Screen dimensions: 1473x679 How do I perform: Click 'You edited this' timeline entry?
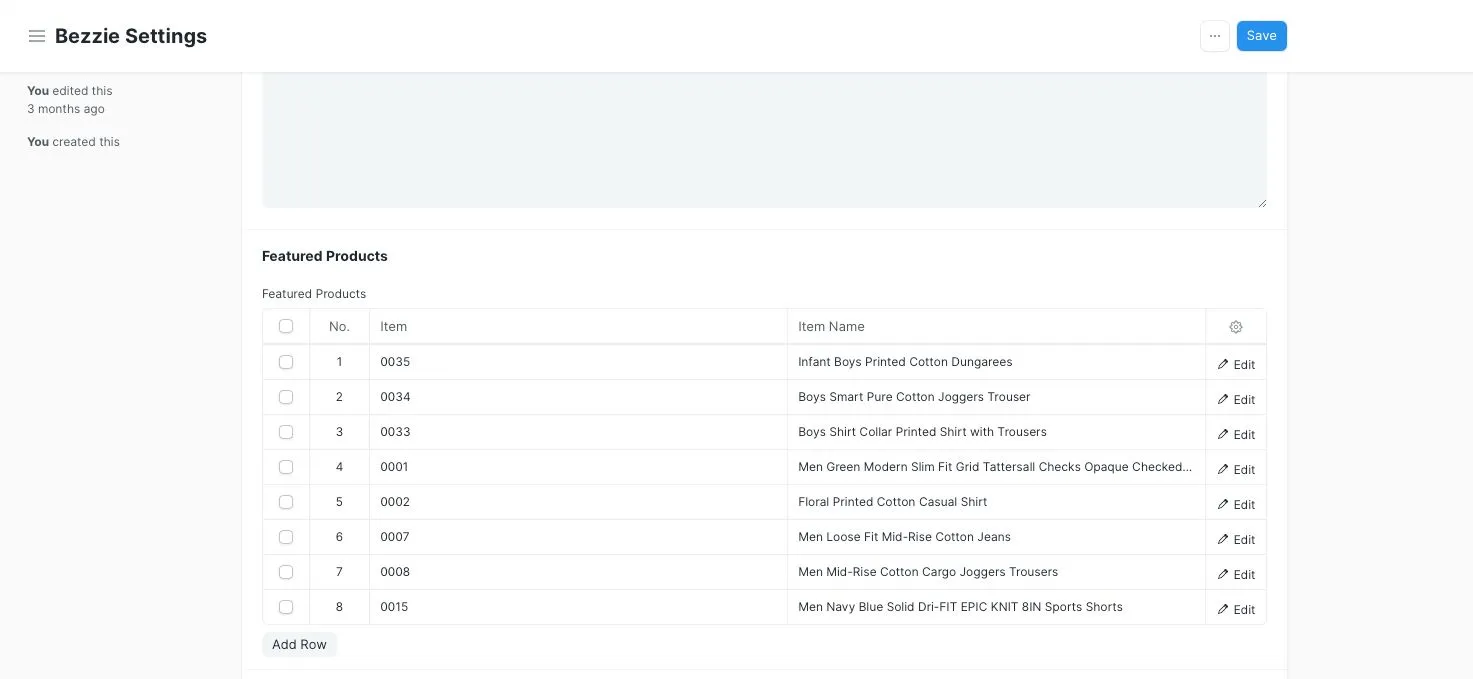[70, 91]
